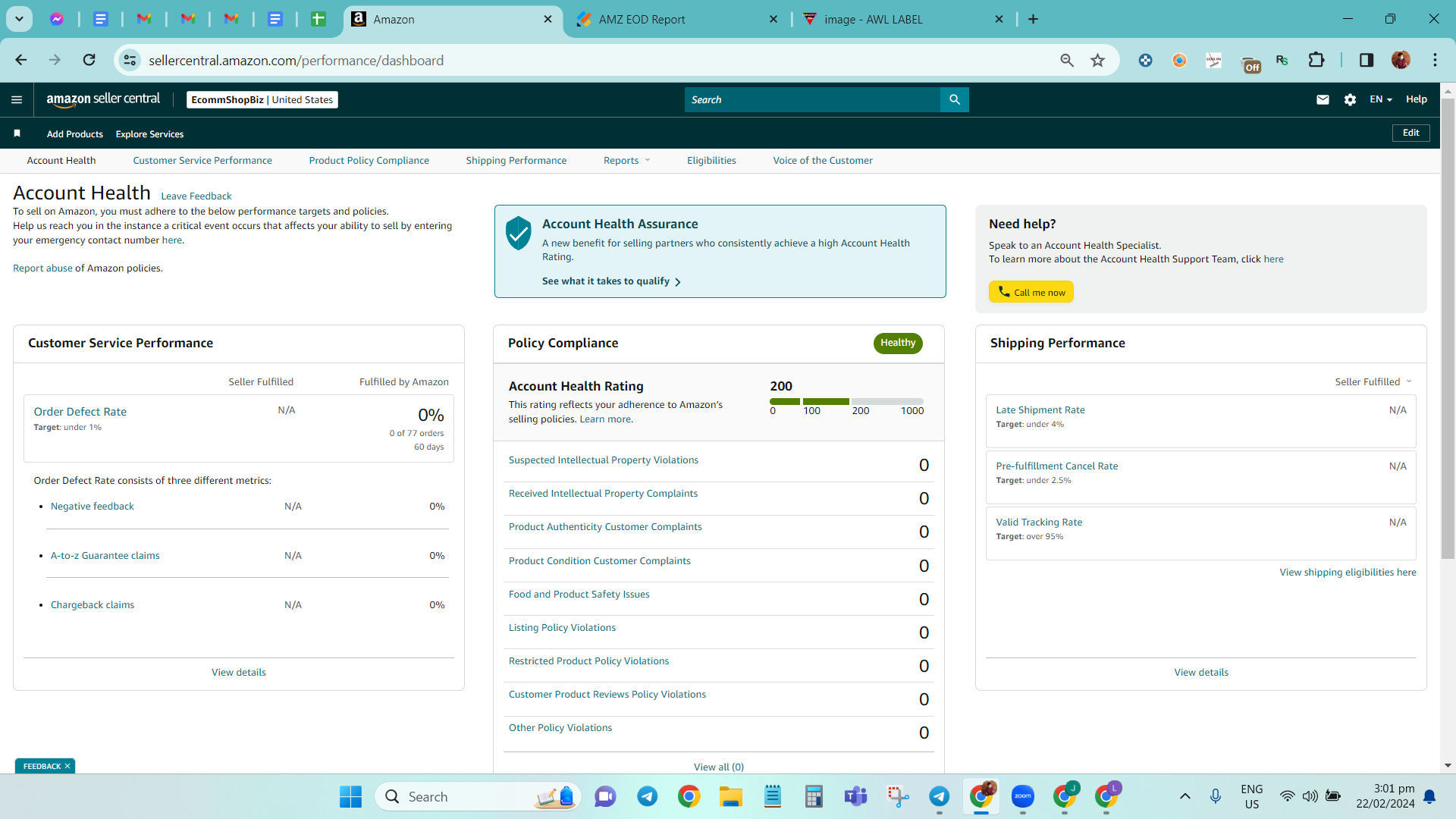Expand the Reports dropdown menu

click(627, 160)
